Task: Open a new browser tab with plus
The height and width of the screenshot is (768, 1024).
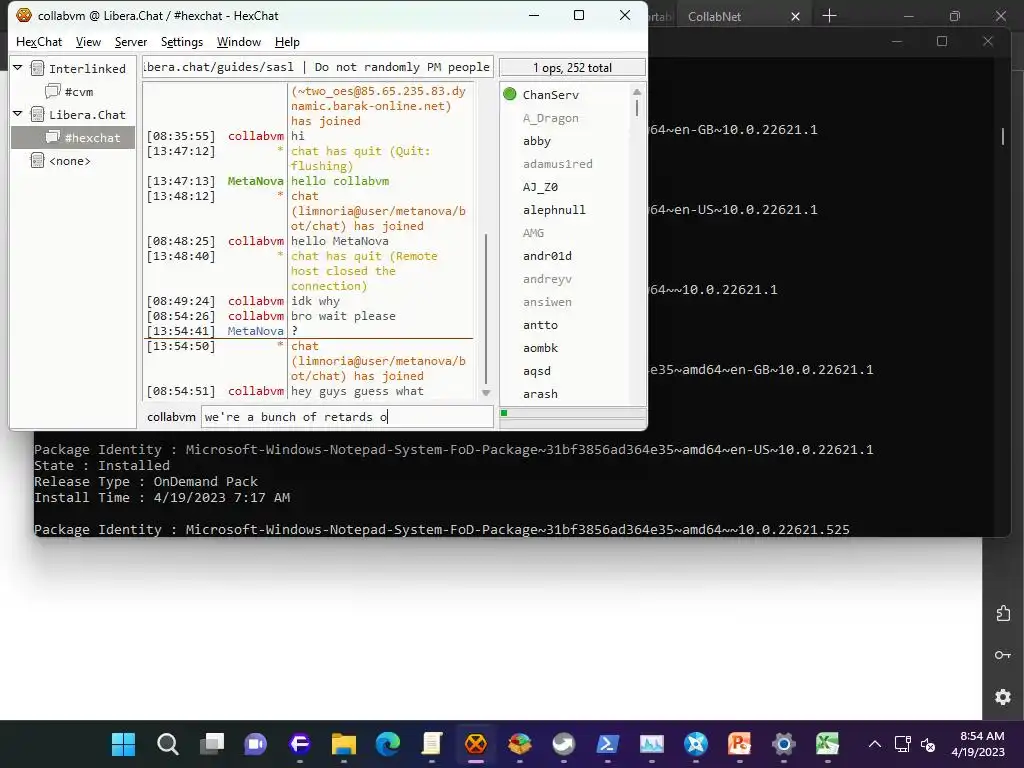Action: coord(829,16)
